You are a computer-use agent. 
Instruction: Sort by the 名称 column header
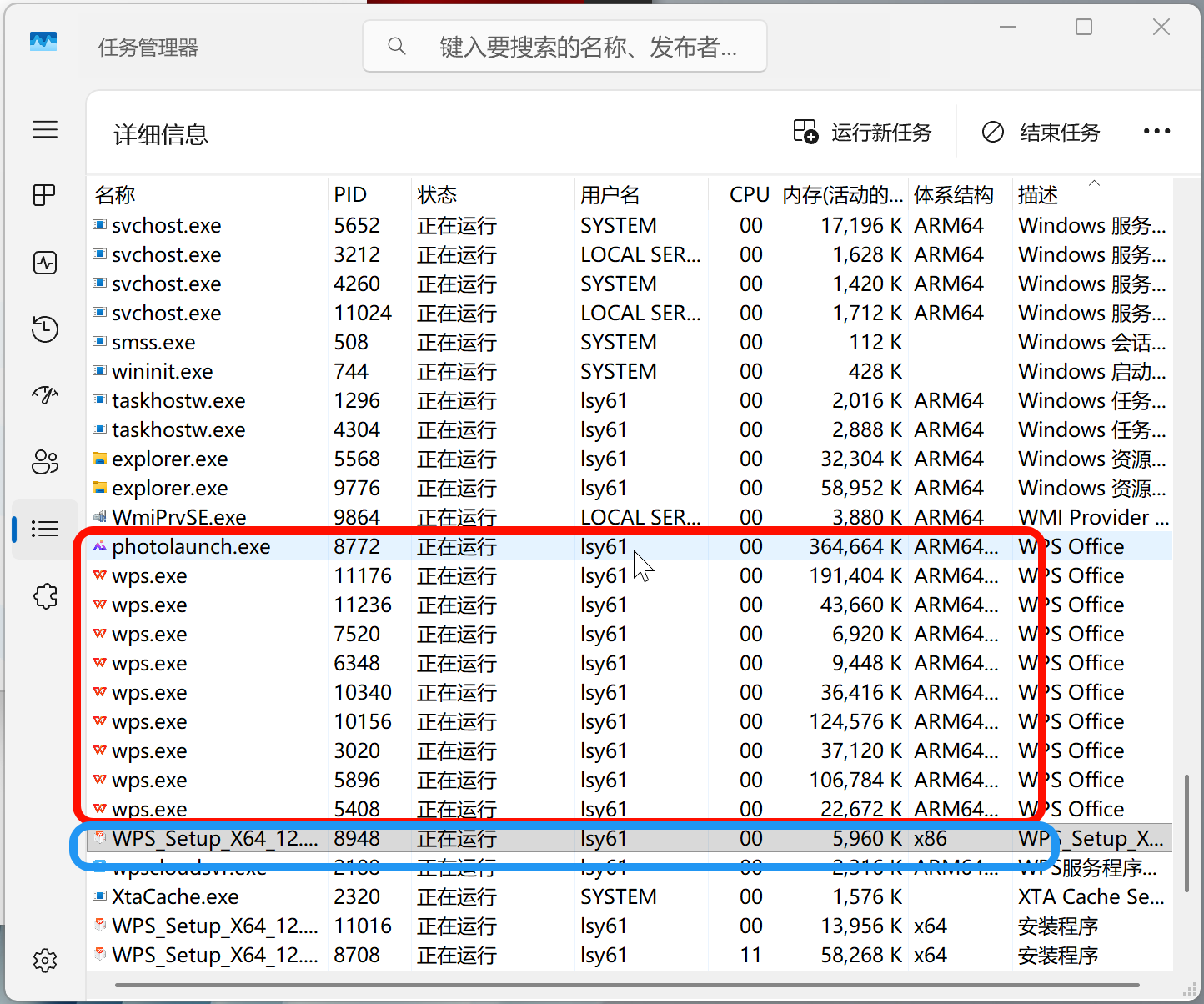(208, 194)
